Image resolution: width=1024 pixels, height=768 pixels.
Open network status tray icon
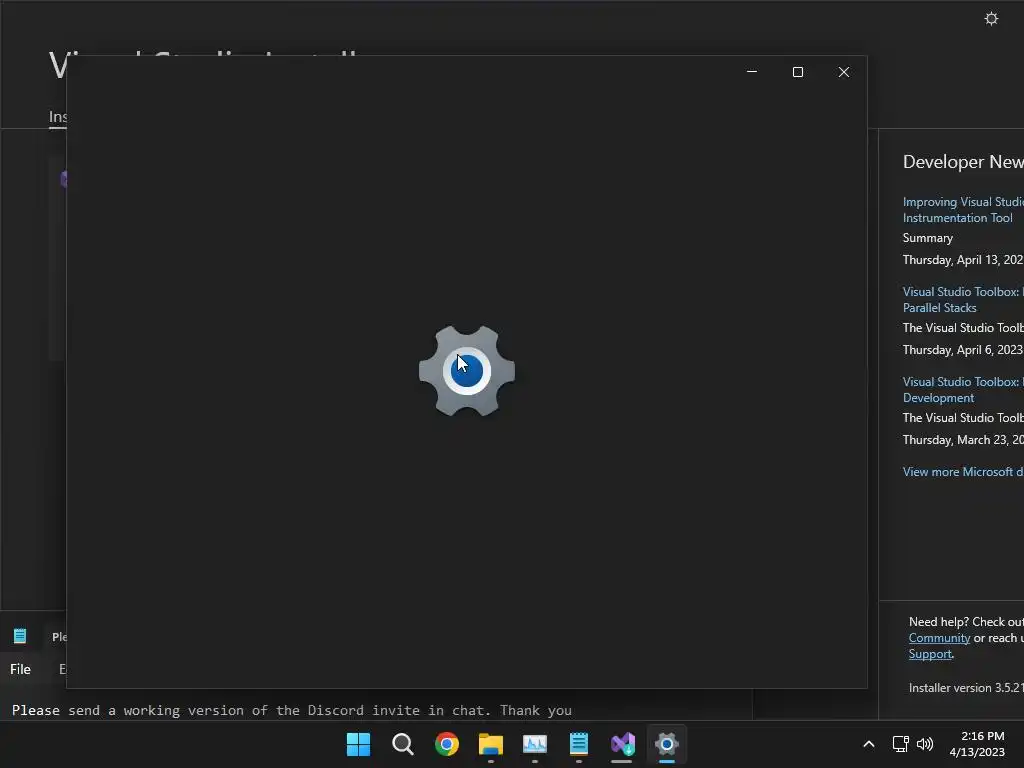tap(901, 744)
